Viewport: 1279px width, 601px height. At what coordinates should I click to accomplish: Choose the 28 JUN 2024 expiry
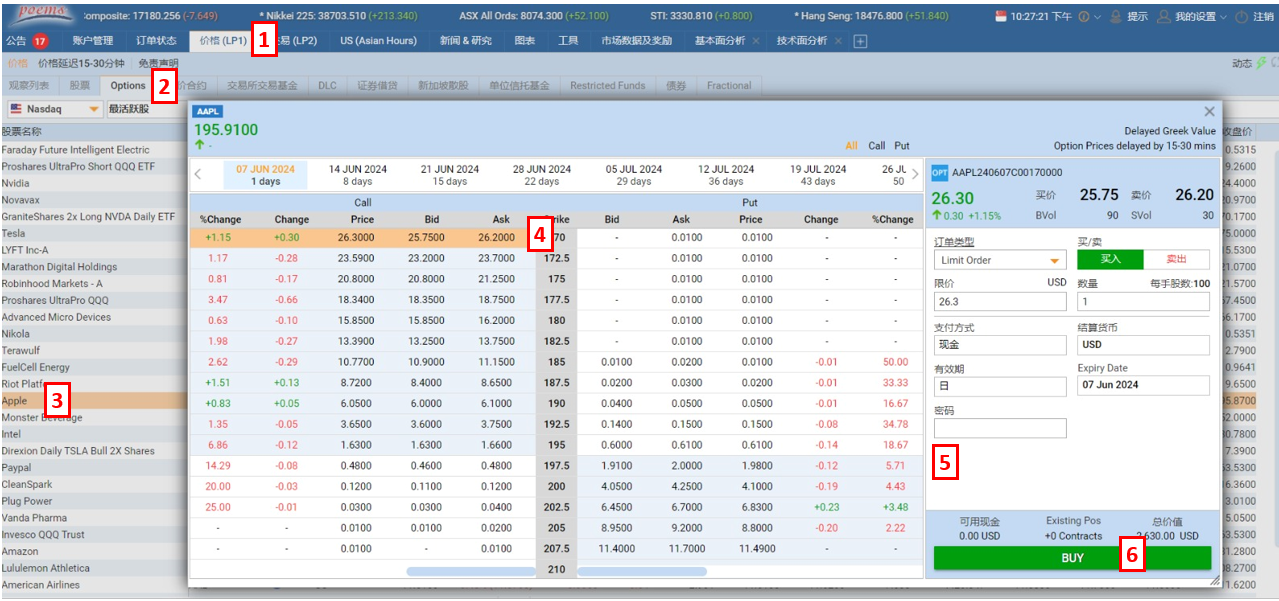542,175
